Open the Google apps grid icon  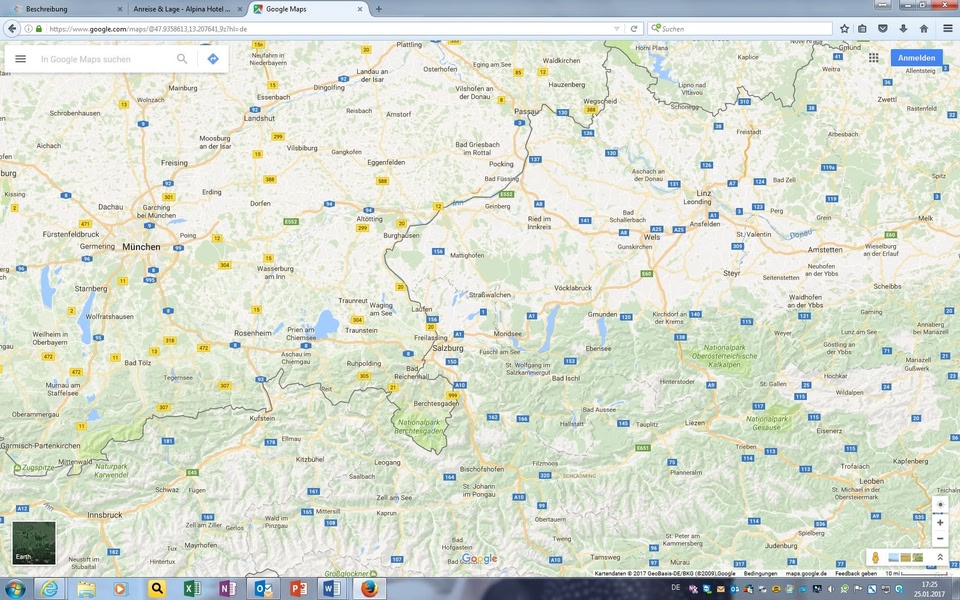coord(874,58)
